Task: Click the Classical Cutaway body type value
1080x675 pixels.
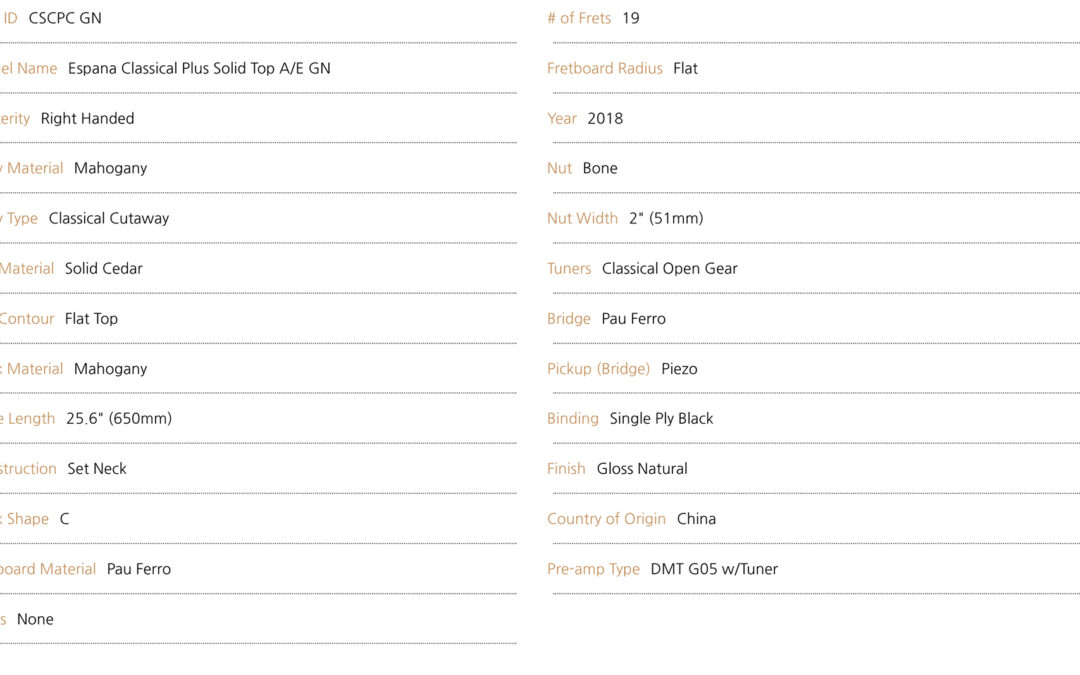Action: (109, 218)
